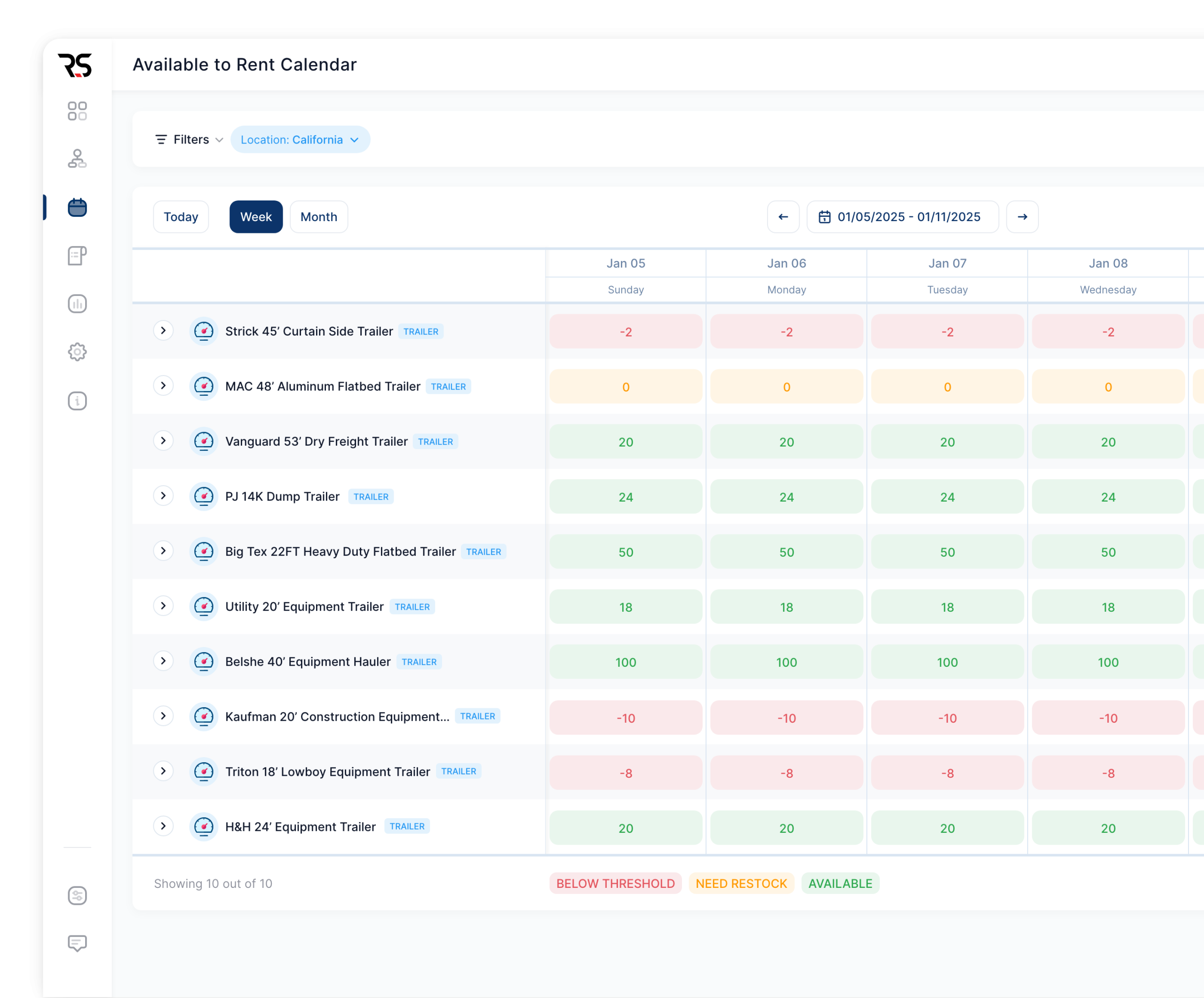The height and width of the screenshot is (998, 1204).
Task: Click the Big Tex 22FT Flatbed gauge icon
Action: [204, 551]
